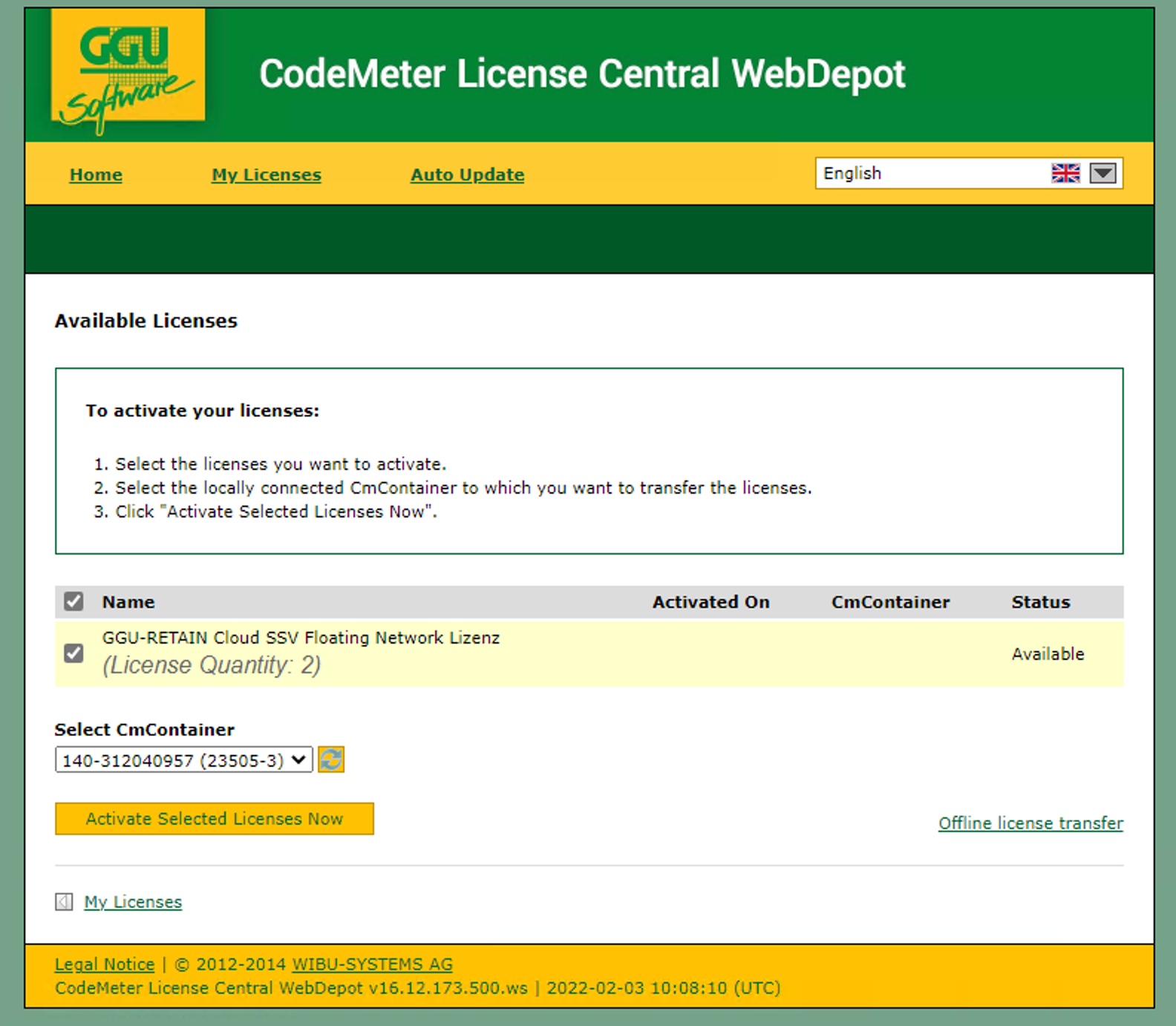Follow the My Licenses link below the divider
Screen dimensions: 1176x1026
[x=133, y=902]
